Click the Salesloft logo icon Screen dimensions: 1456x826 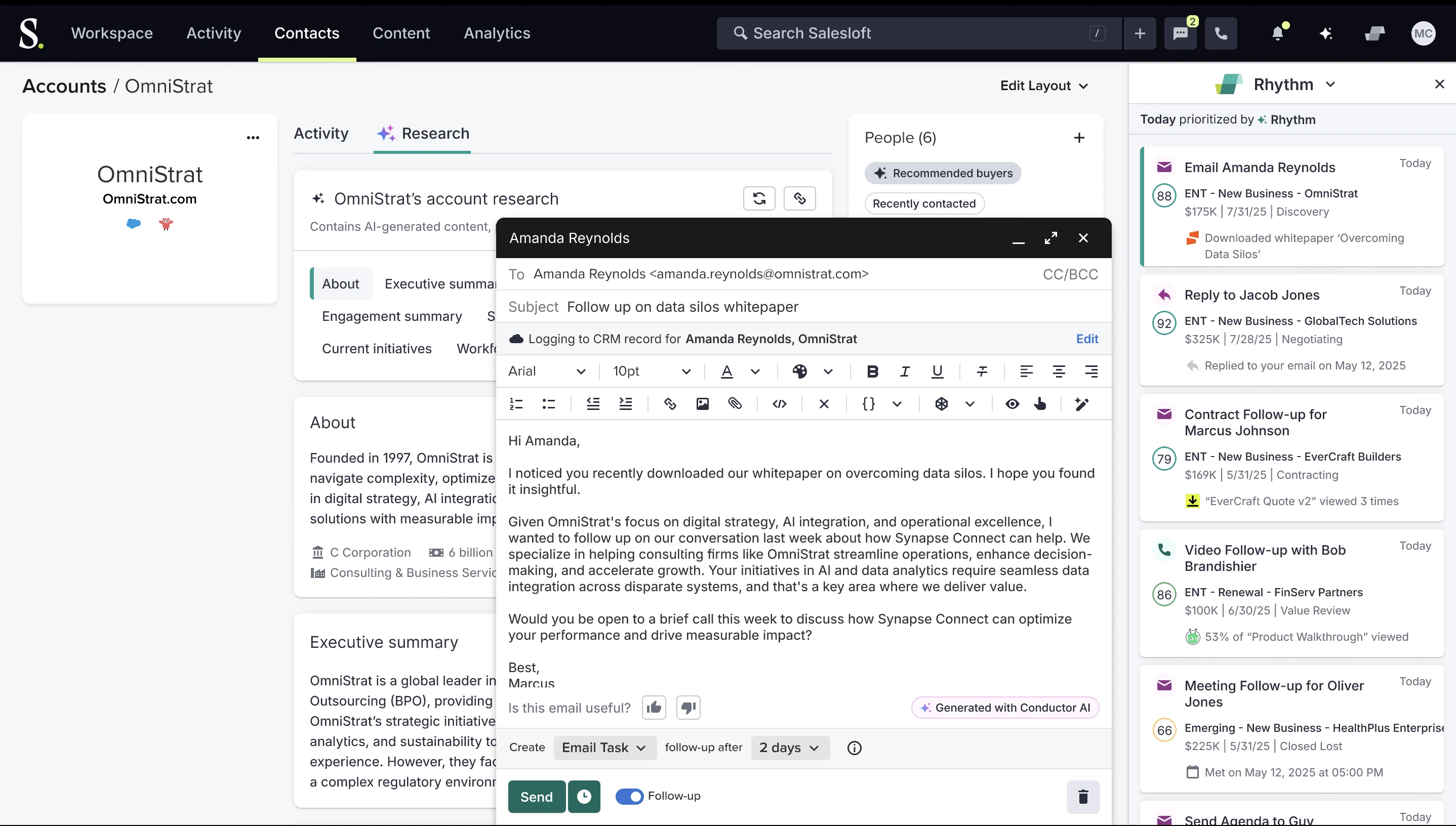(31, 33)
